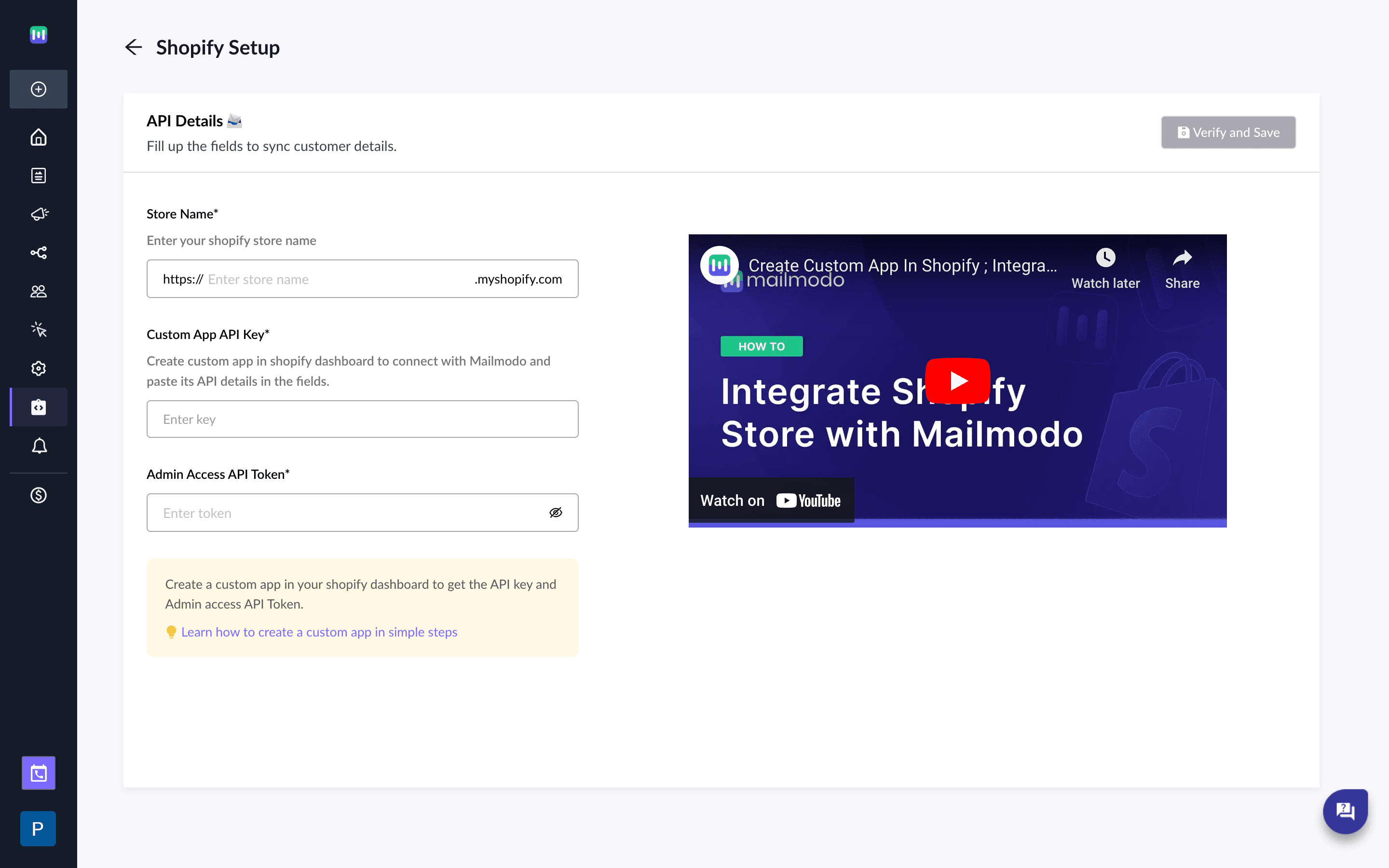This screenshot has height=868, width=1389.
Task: Open the contacts people icon
Action: (39, 291)
